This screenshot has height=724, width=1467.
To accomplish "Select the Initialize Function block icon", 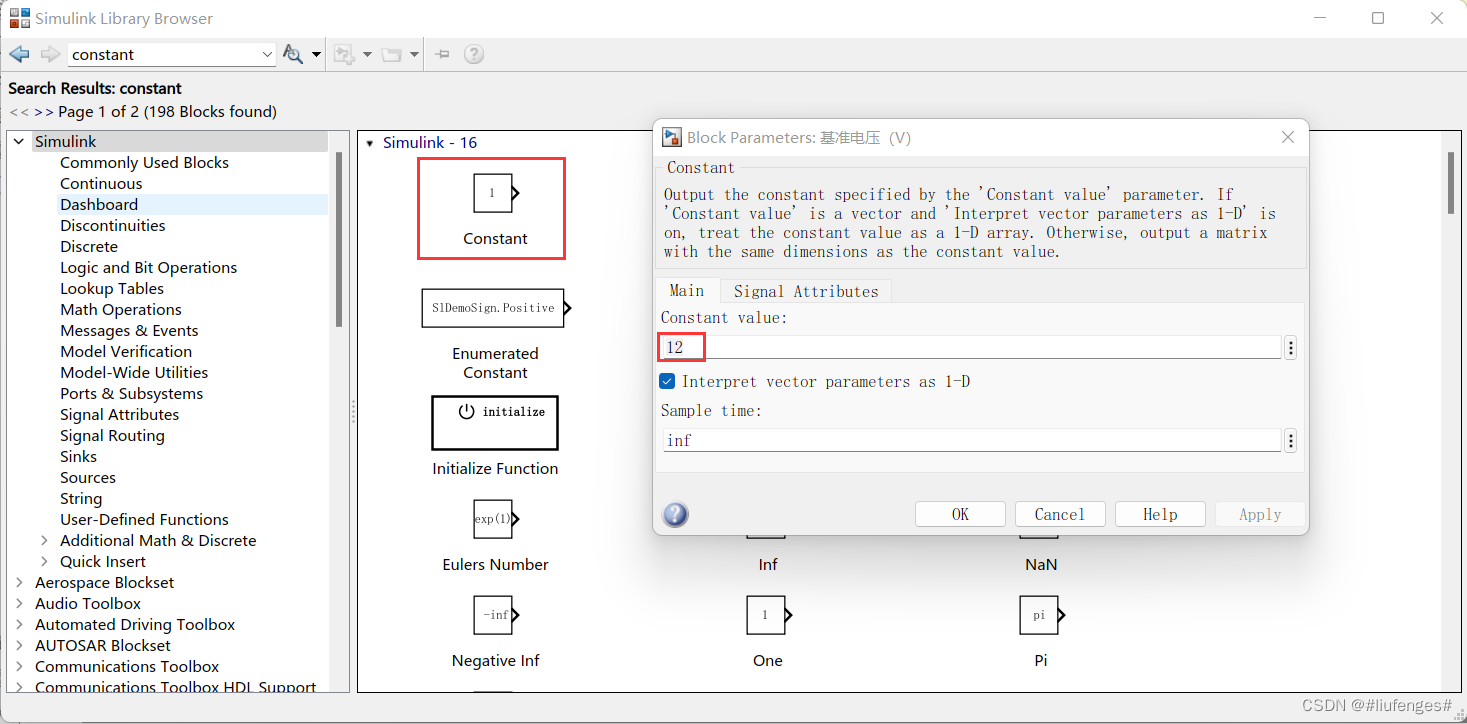I will click(x=495, y=423).
